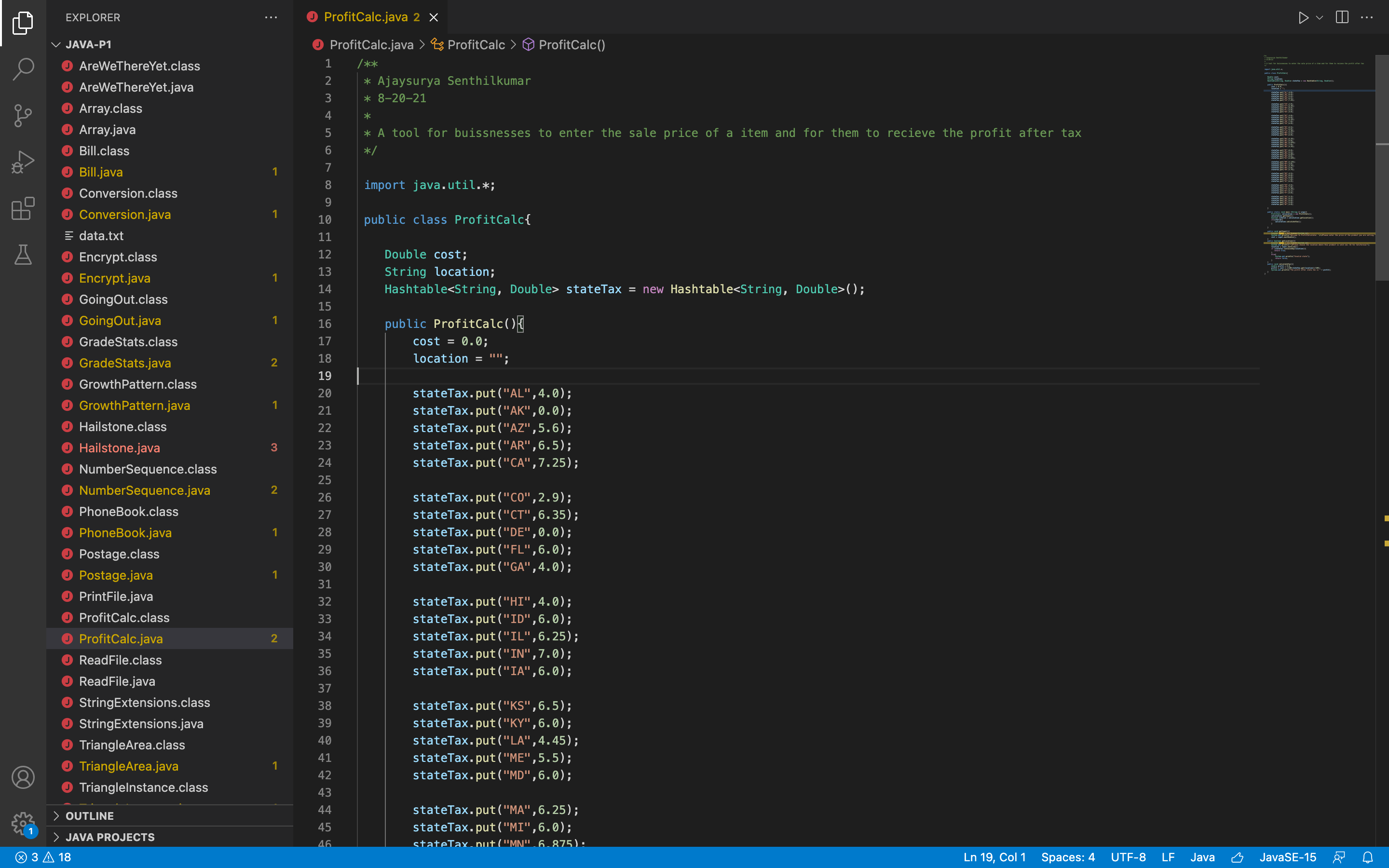Expand the OUTLINE section
The width and height of the screenshot is (1389, 868).
[x=90, y=816]
